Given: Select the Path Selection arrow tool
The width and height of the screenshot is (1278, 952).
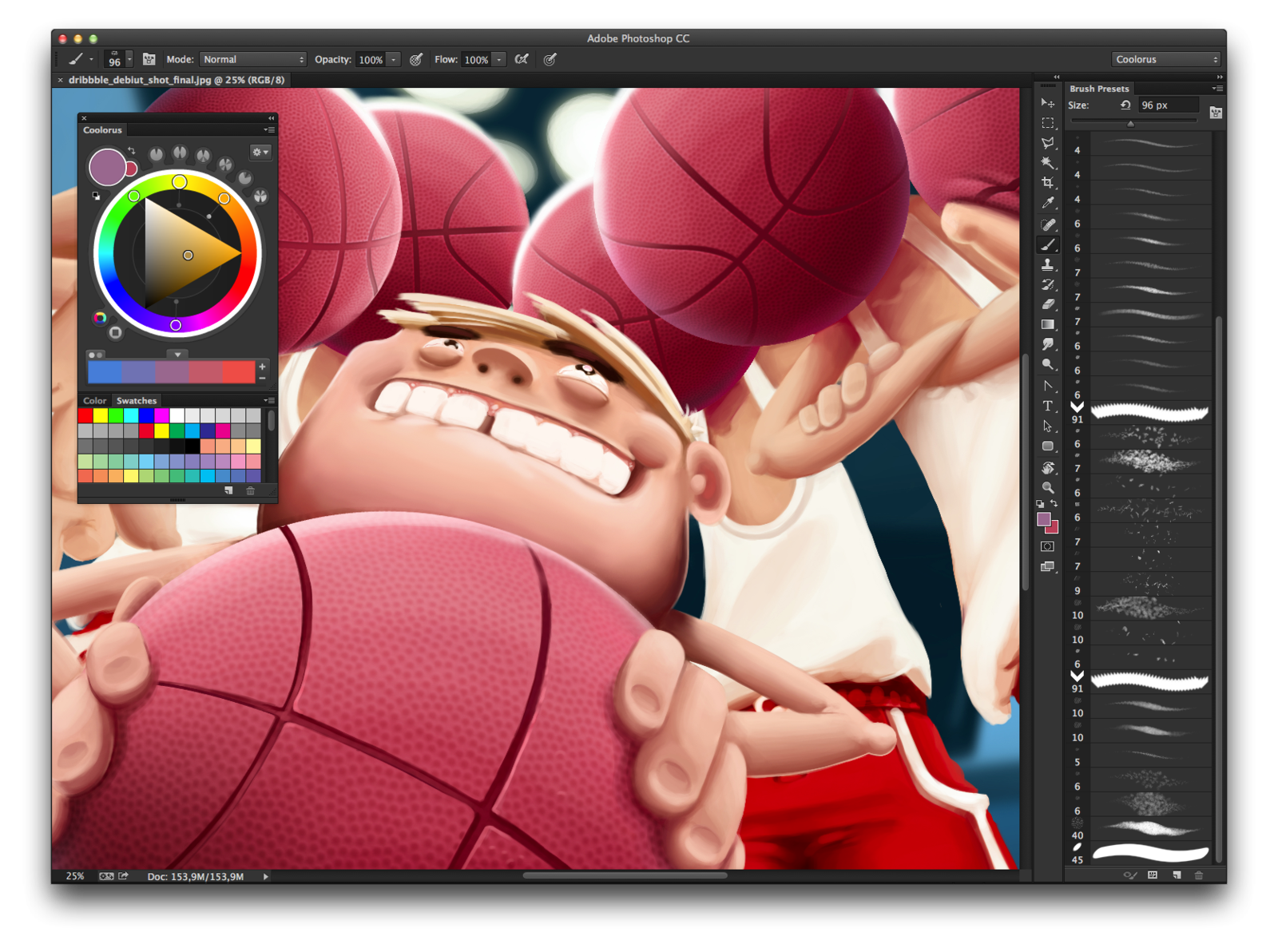Looking at the screenshot, I should tap(1047, 426).
